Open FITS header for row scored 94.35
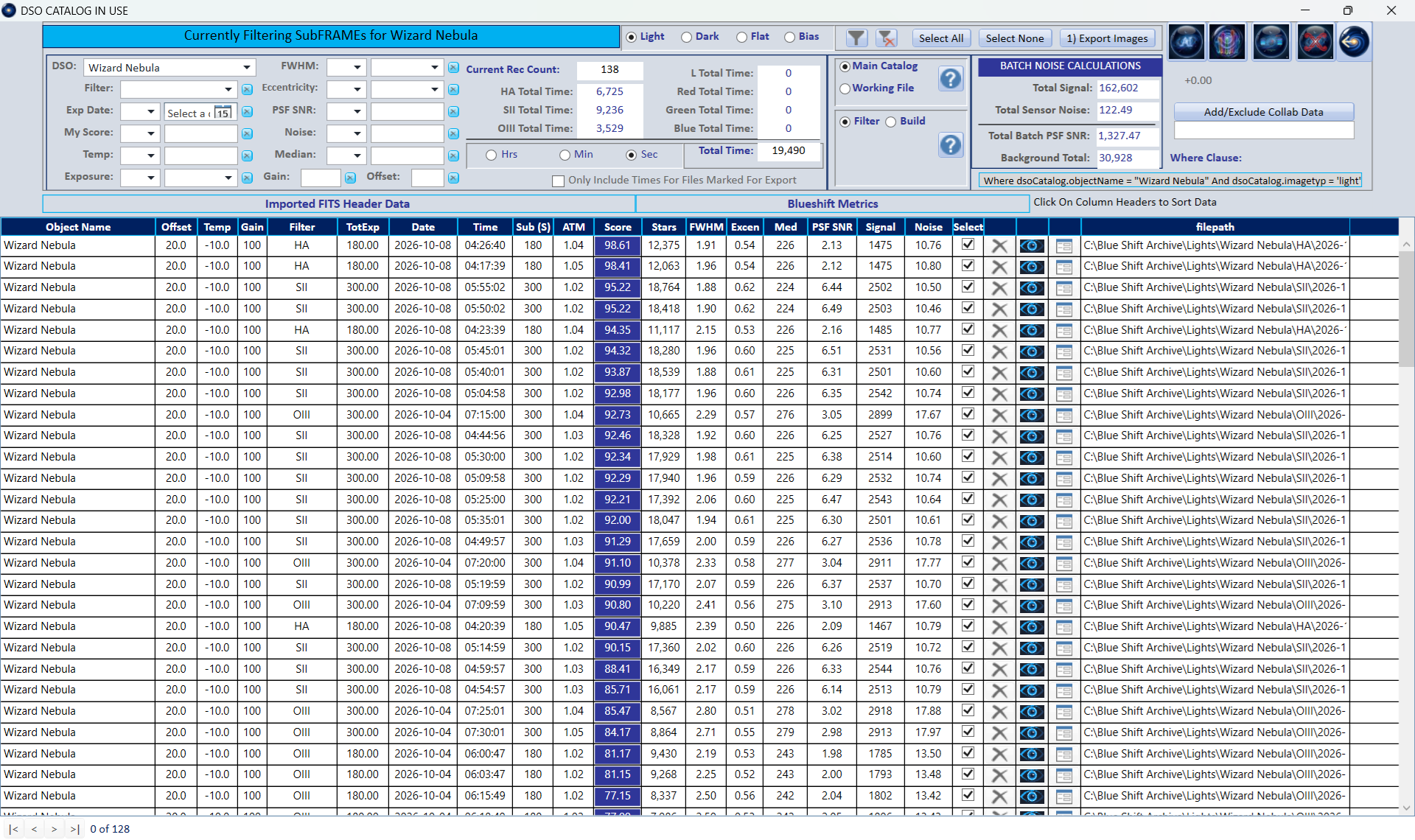 pos(1063,331)
